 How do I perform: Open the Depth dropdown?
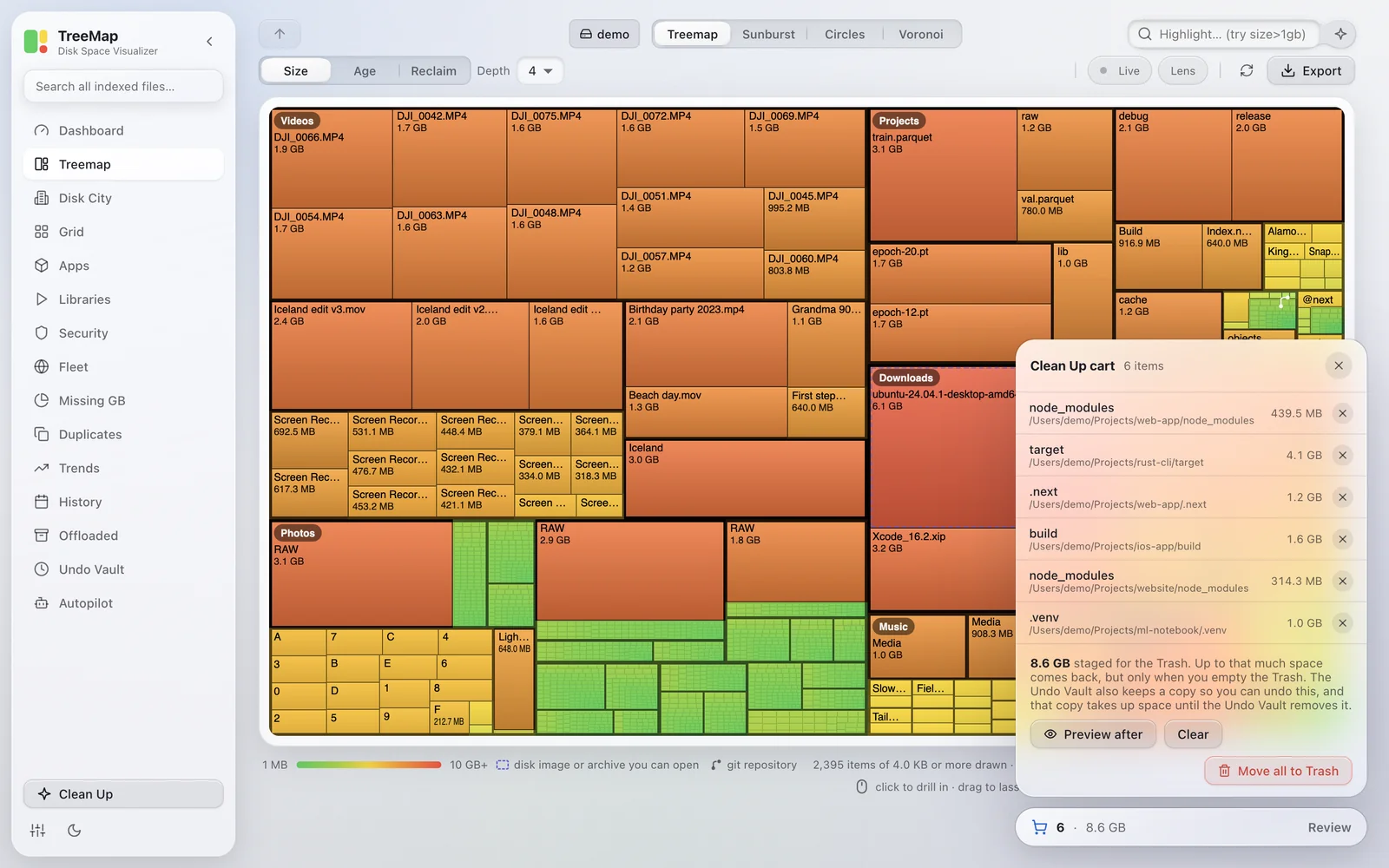coord(540,70)
